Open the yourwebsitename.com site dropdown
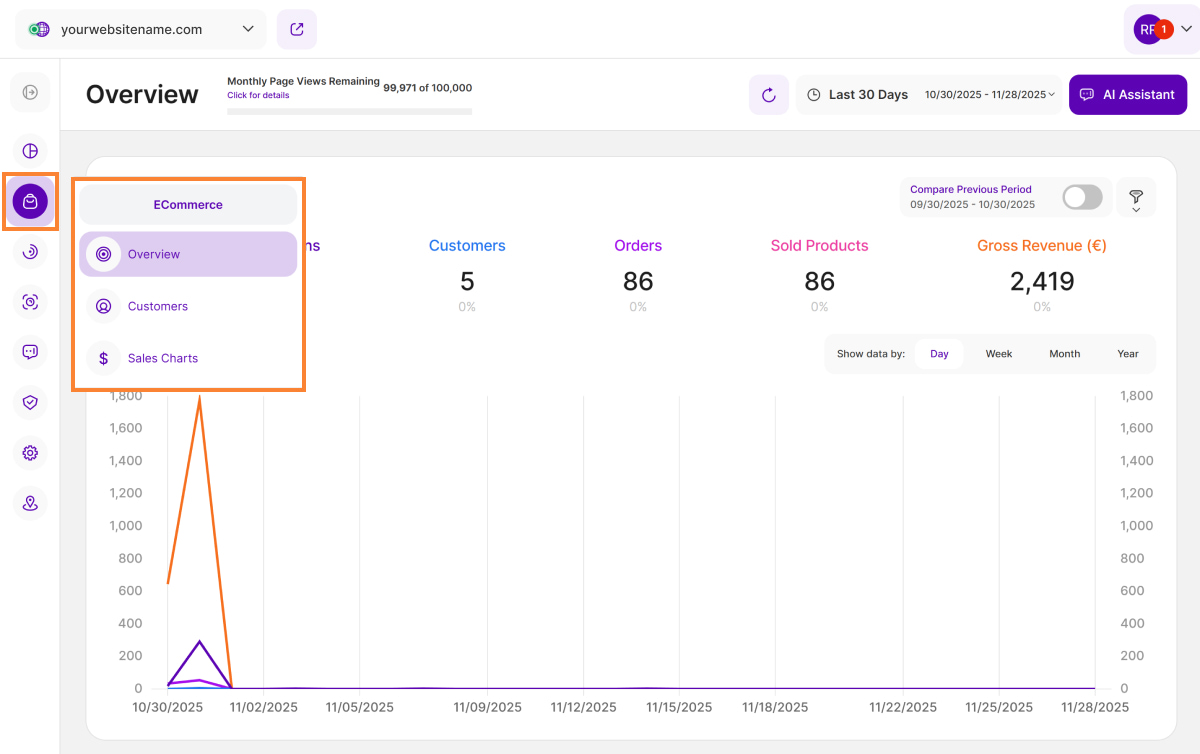Image resolution: width=1200 pixels, height=754 pixels. (141, 29)
